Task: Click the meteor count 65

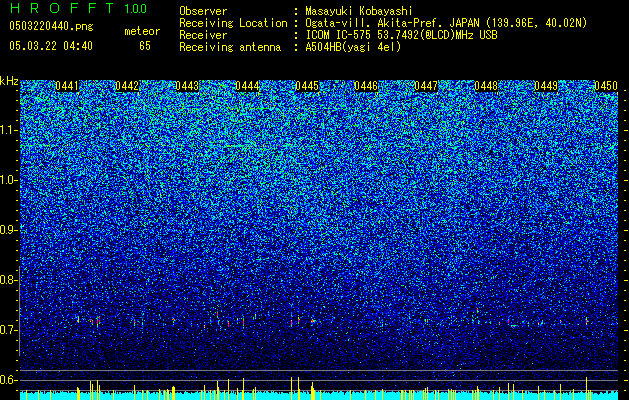Action: tap(145, 46)
